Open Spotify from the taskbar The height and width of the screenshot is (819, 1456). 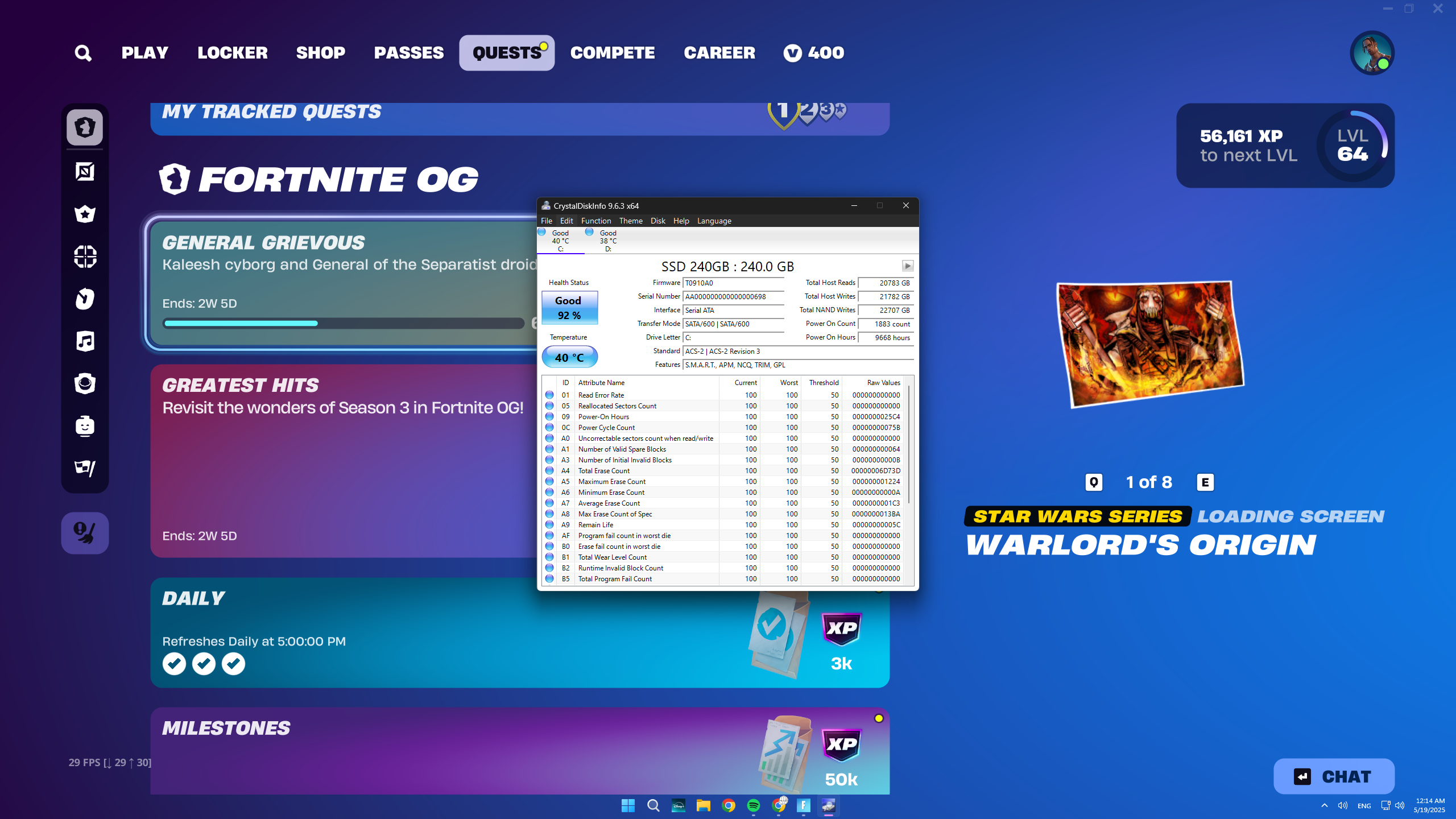[753, 805]
